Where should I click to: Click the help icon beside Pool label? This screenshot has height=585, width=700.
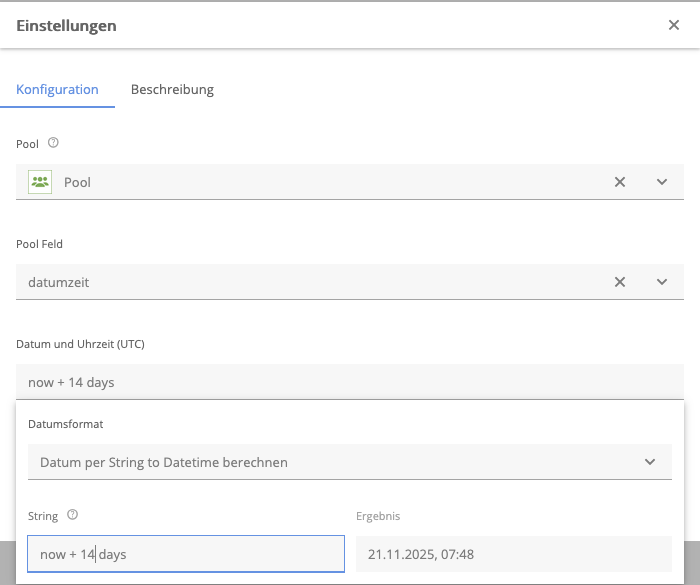coord(54,143)
